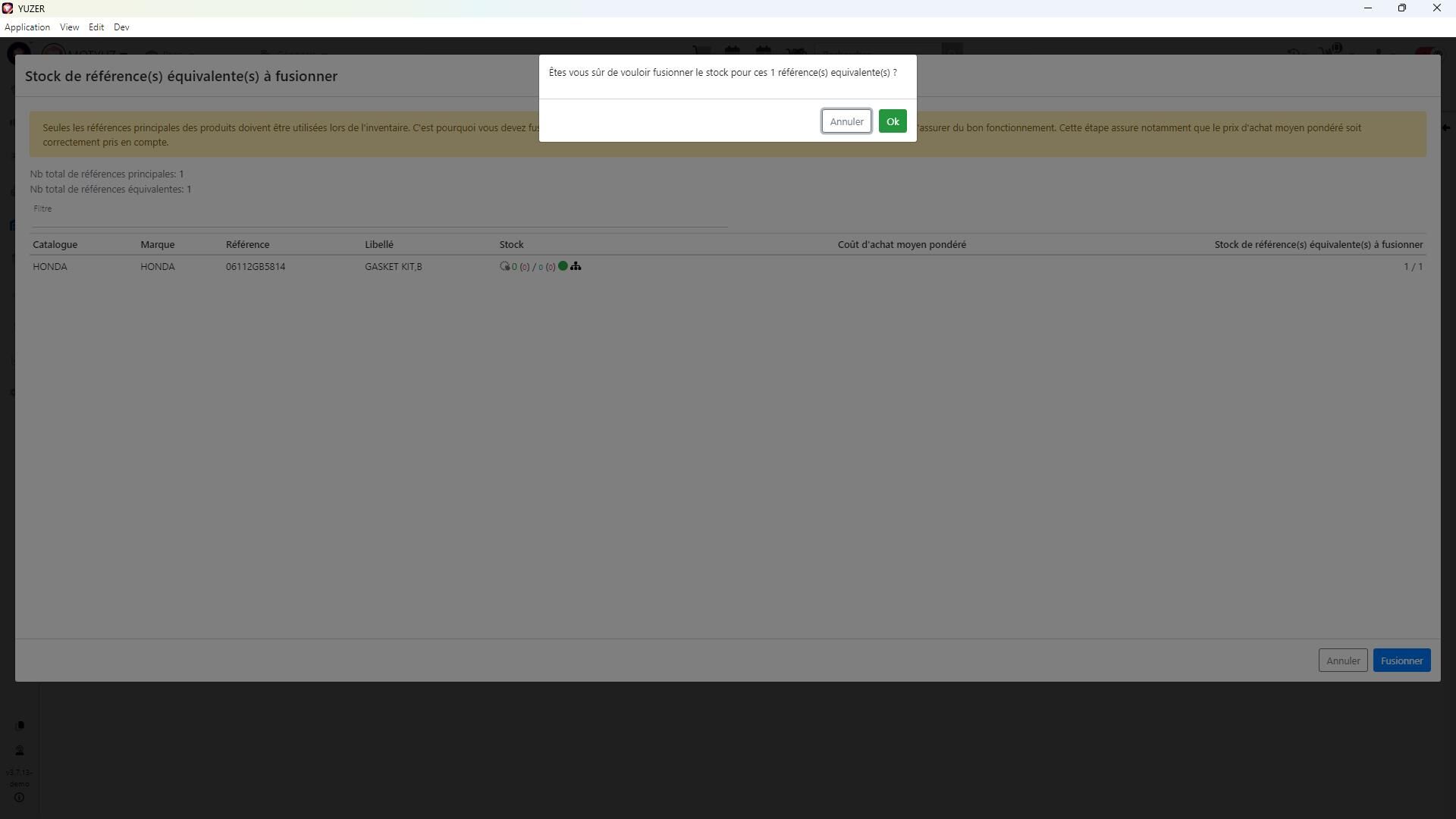Select reference 06112GB5814 in the row
This screenshot has width=1456, height=819.
pyautogui.click(x=256, y=267)
